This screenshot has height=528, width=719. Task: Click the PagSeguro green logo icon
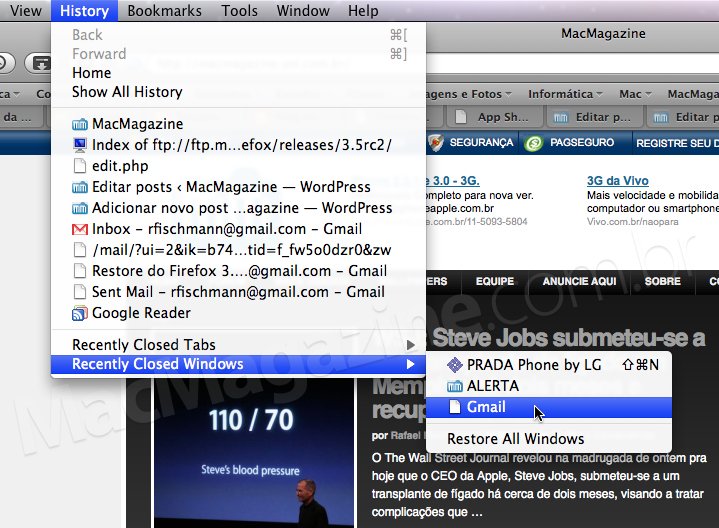point(534,143)
